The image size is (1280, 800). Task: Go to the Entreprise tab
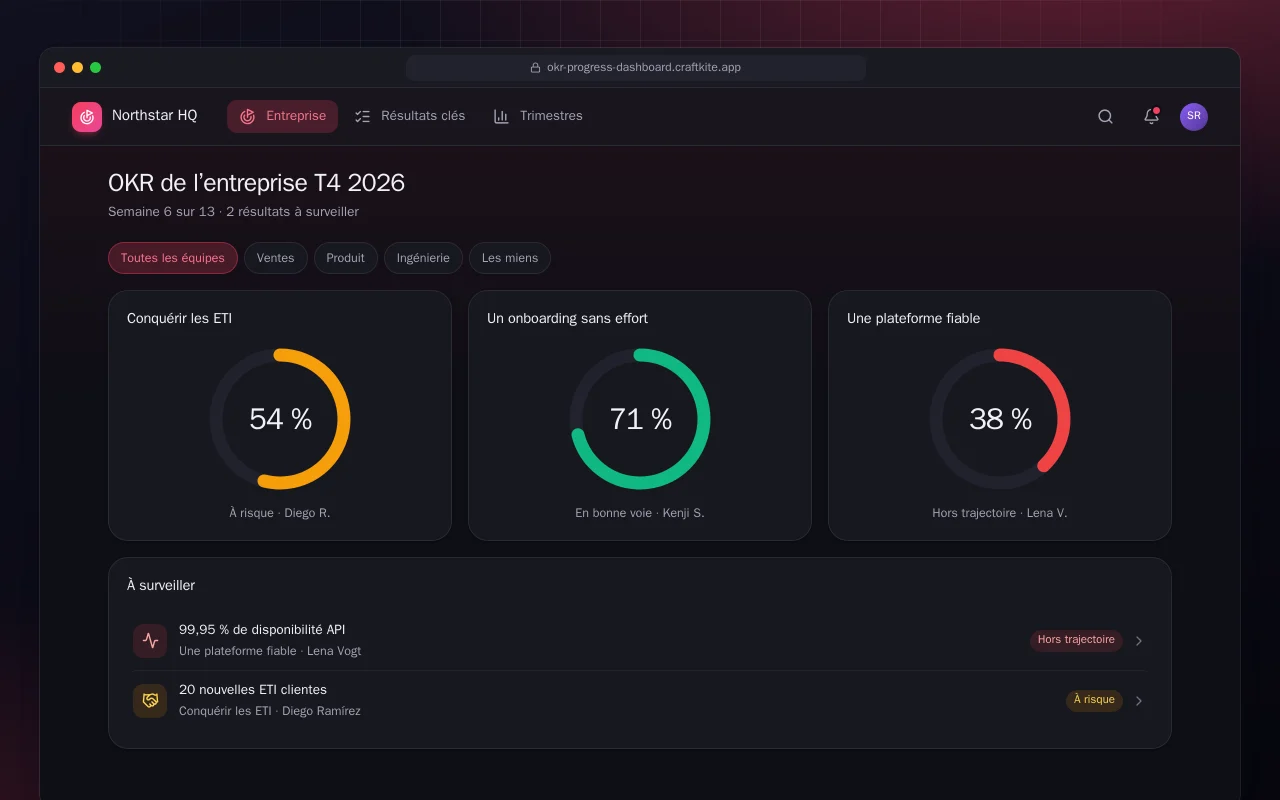[x=282, y=116]
